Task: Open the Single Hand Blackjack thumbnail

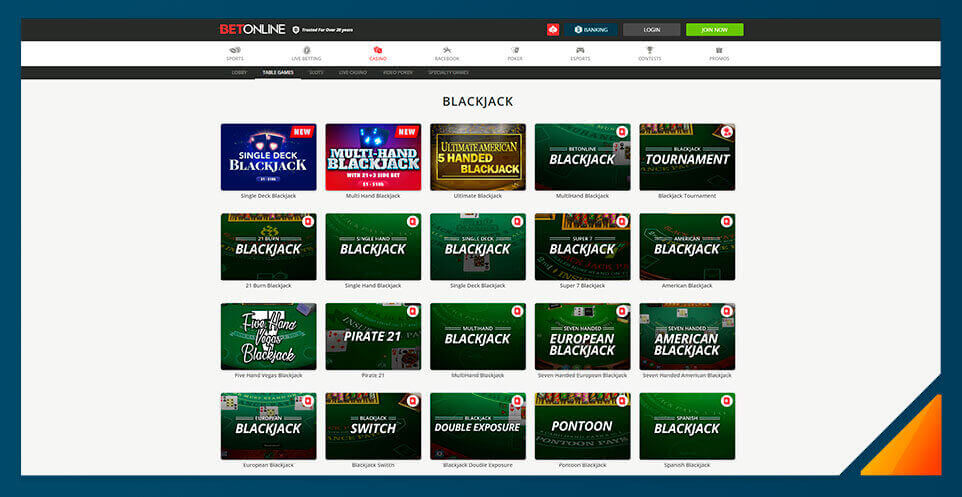Action: (x=373, y=247)
